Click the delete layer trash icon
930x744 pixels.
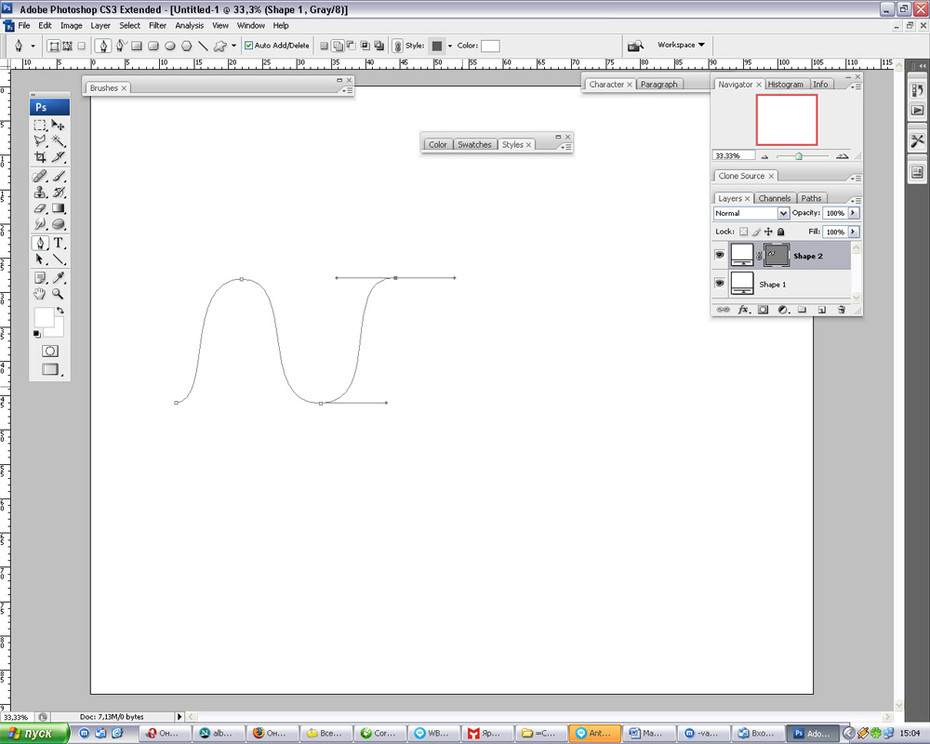click(x=841, y=310)
